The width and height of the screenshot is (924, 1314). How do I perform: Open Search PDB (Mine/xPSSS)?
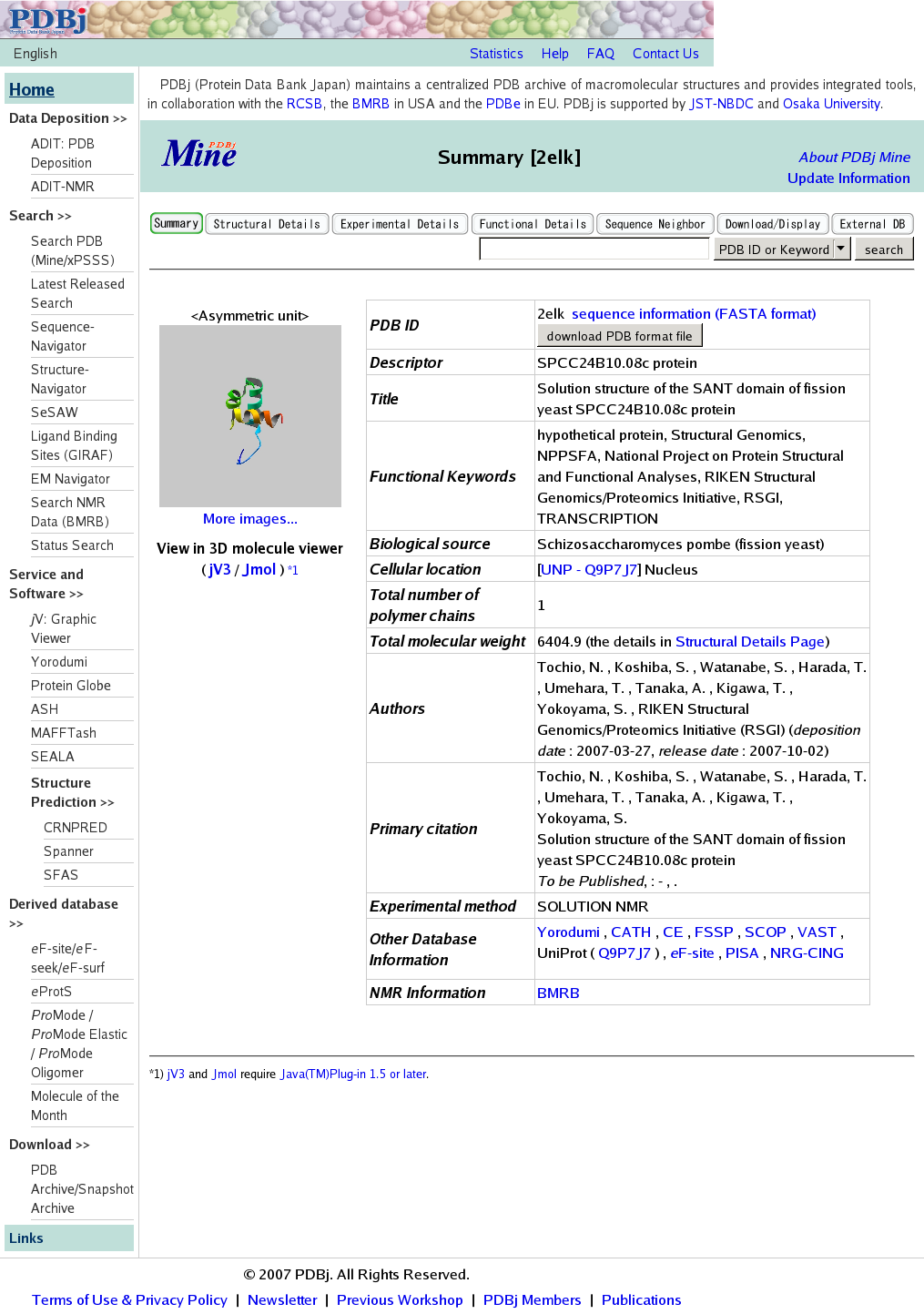coord(73,250)
